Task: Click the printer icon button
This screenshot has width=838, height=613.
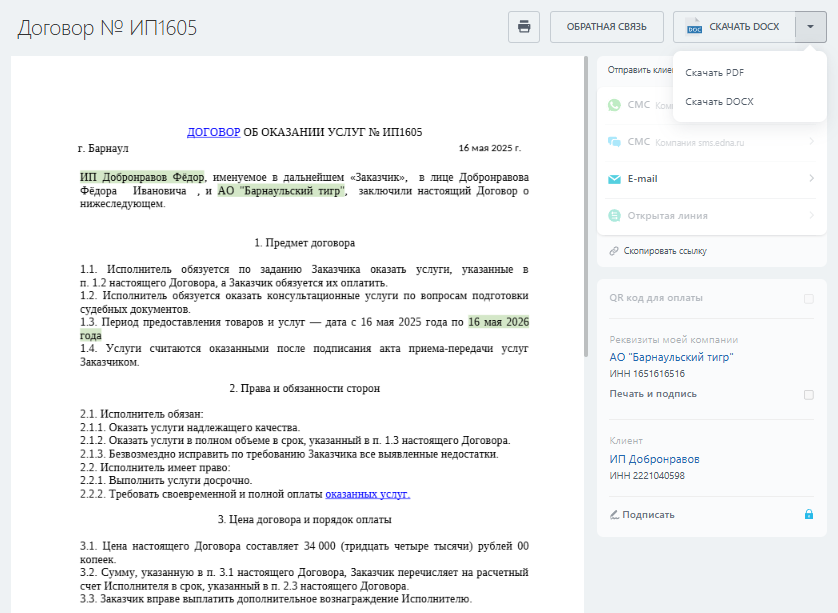Action: pos(523,27)
